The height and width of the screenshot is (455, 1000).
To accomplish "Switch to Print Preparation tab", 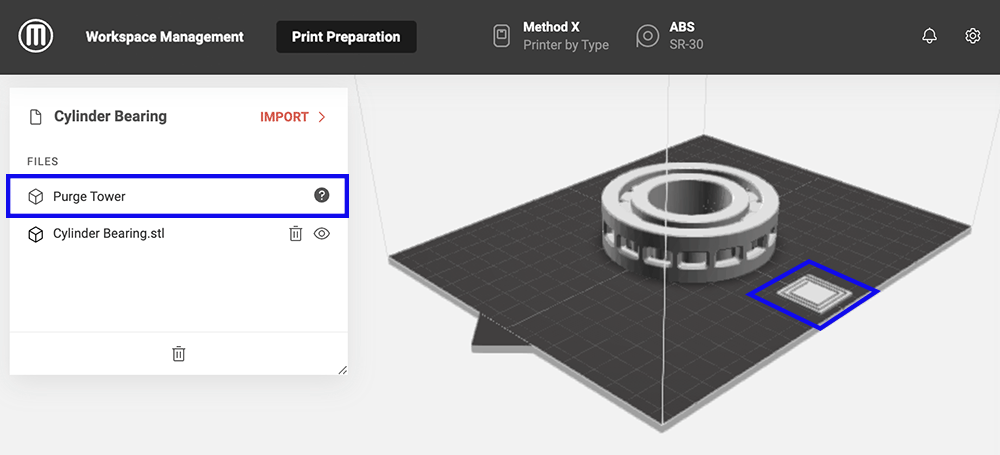I will pos(346,37).
